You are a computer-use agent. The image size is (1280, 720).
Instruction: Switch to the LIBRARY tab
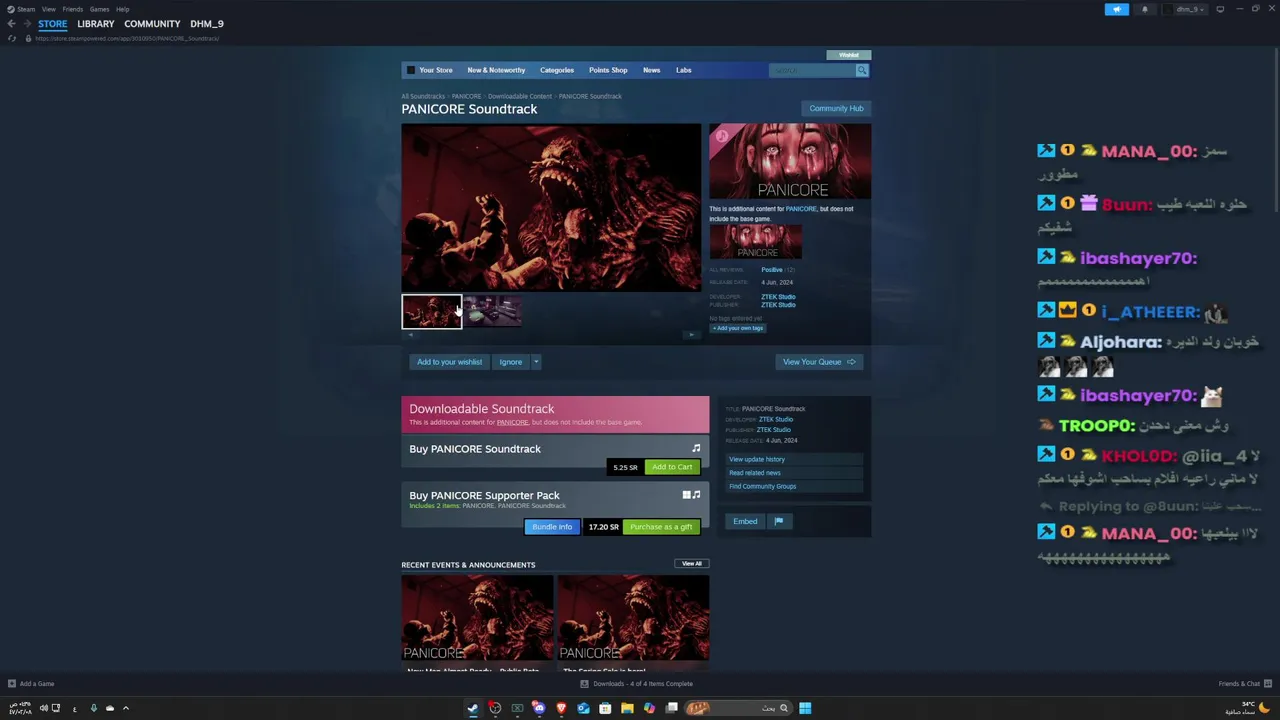pos(96,23)
